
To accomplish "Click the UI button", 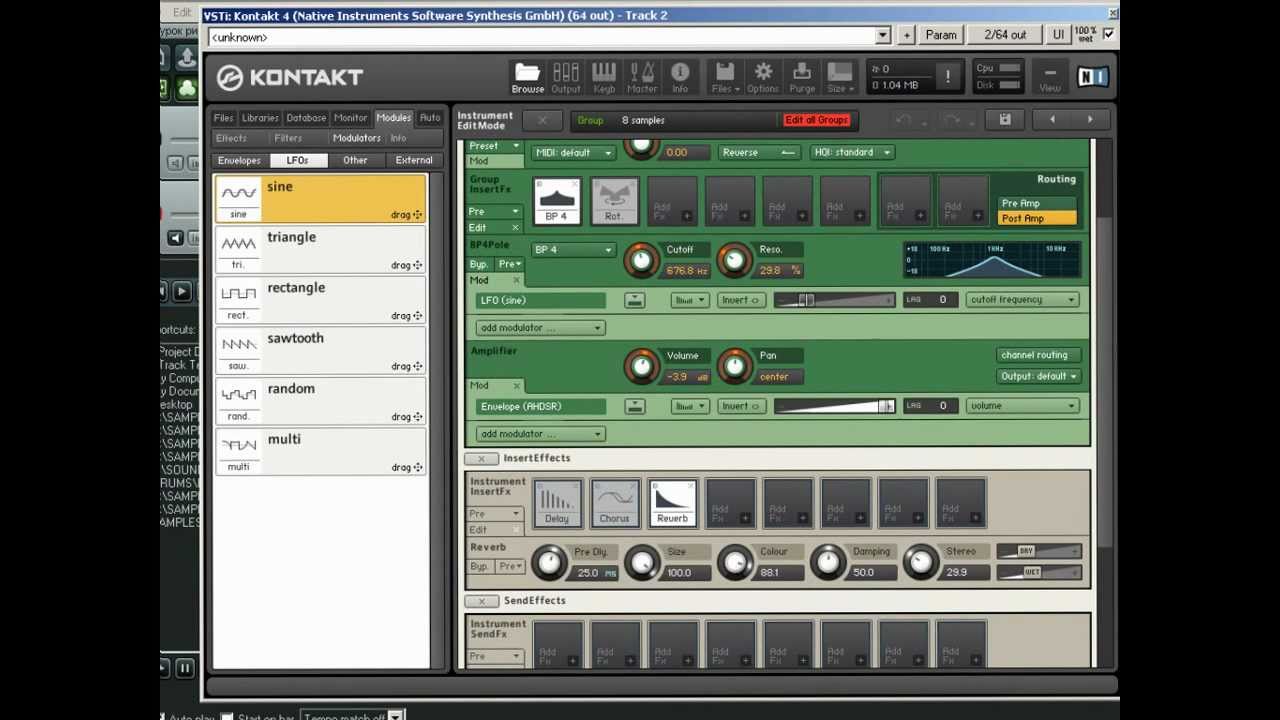I will [1058, 35].
